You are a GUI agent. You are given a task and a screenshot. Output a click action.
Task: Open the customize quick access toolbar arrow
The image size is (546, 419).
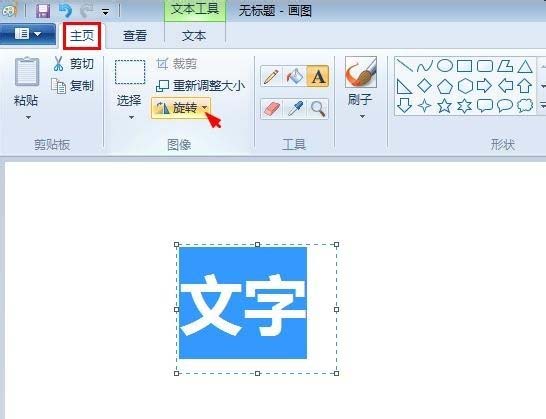coord(105,13)
